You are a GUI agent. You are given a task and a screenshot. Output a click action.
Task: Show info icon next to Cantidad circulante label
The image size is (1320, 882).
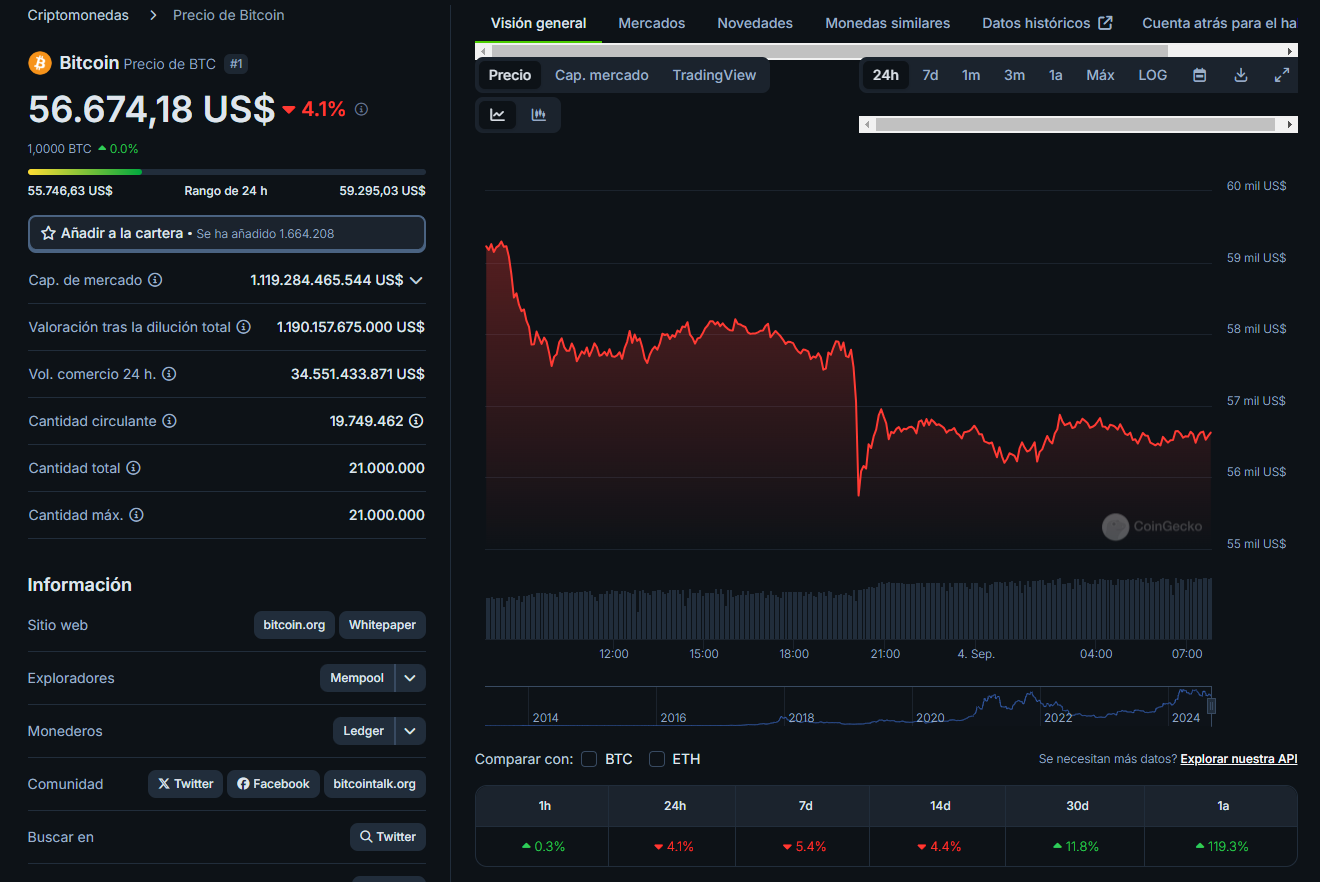click(x=169, y=421)
